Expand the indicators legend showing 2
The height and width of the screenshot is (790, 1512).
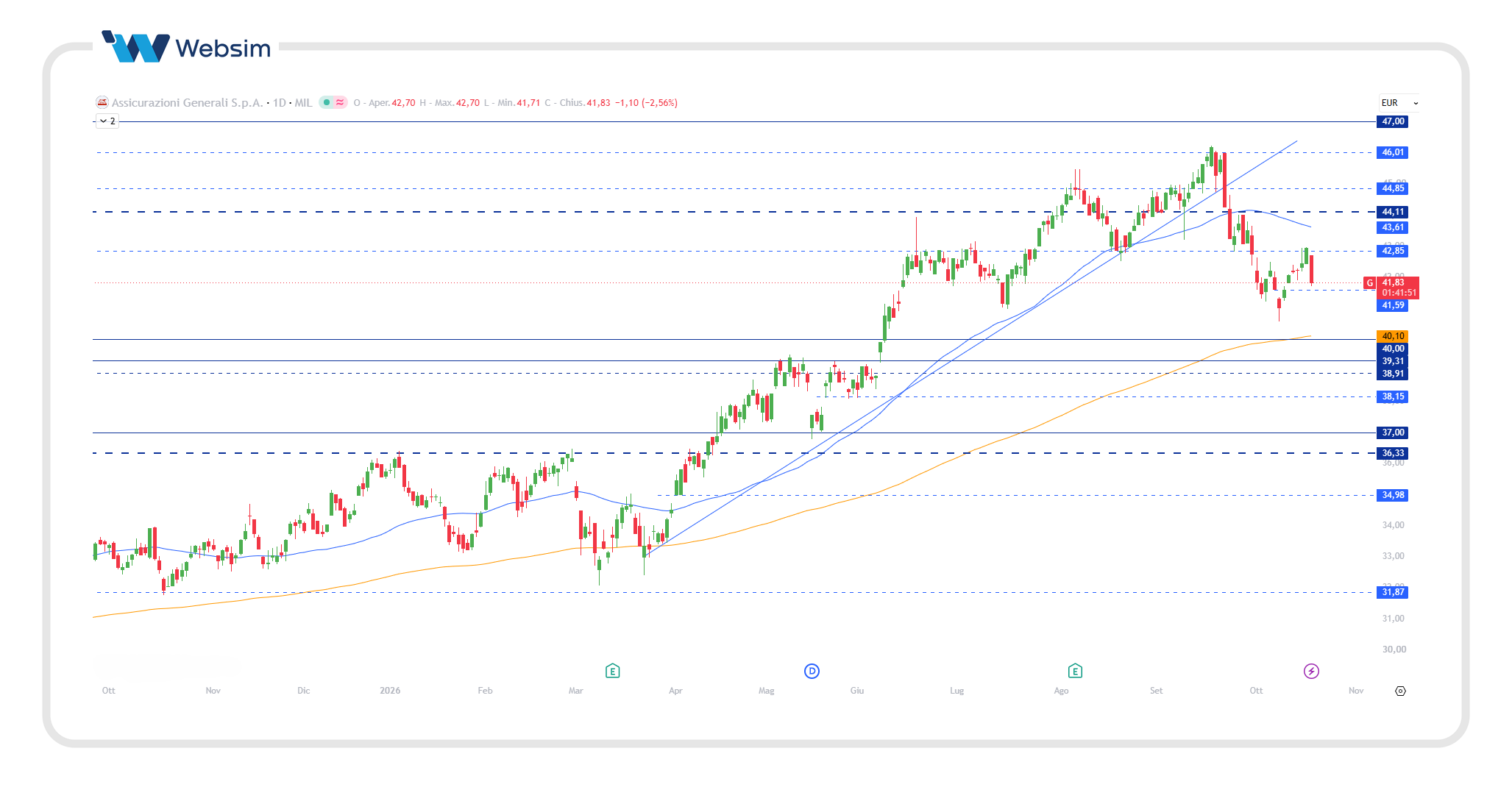pos(107,121)
